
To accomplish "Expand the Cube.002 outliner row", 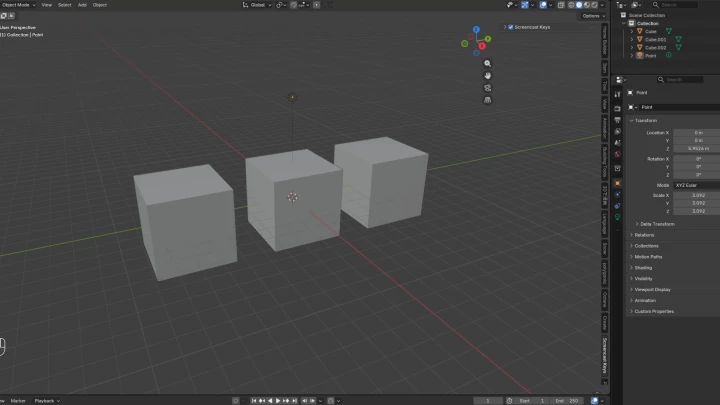I will (x=632, y=48).
